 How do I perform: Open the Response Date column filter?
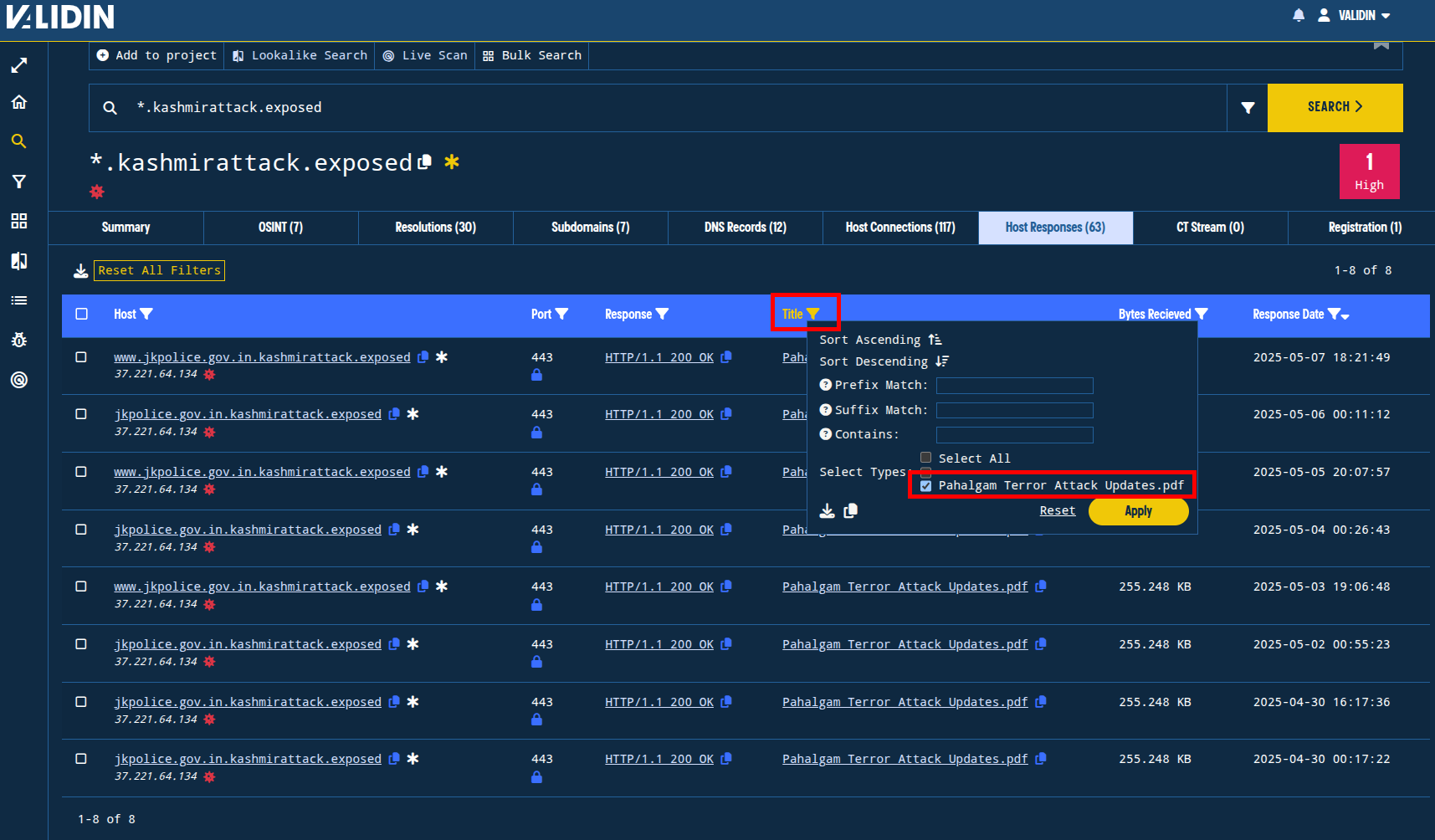(1335, 314)
